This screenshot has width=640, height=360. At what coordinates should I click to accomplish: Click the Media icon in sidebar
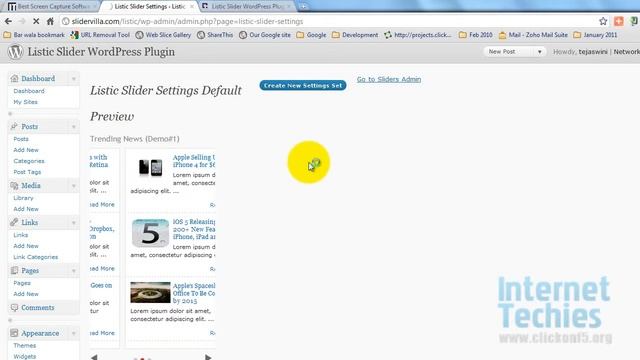click(14, 186)
